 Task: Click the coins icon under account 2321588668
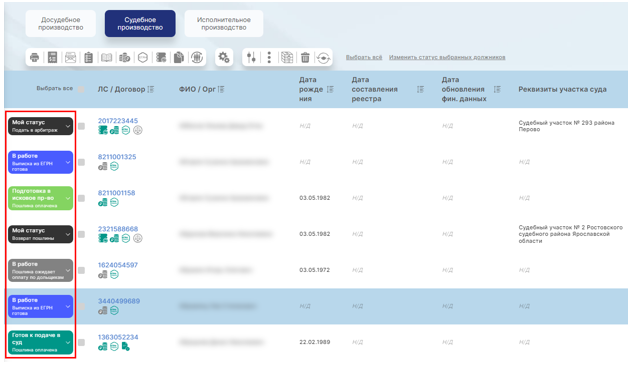(114, 239)
